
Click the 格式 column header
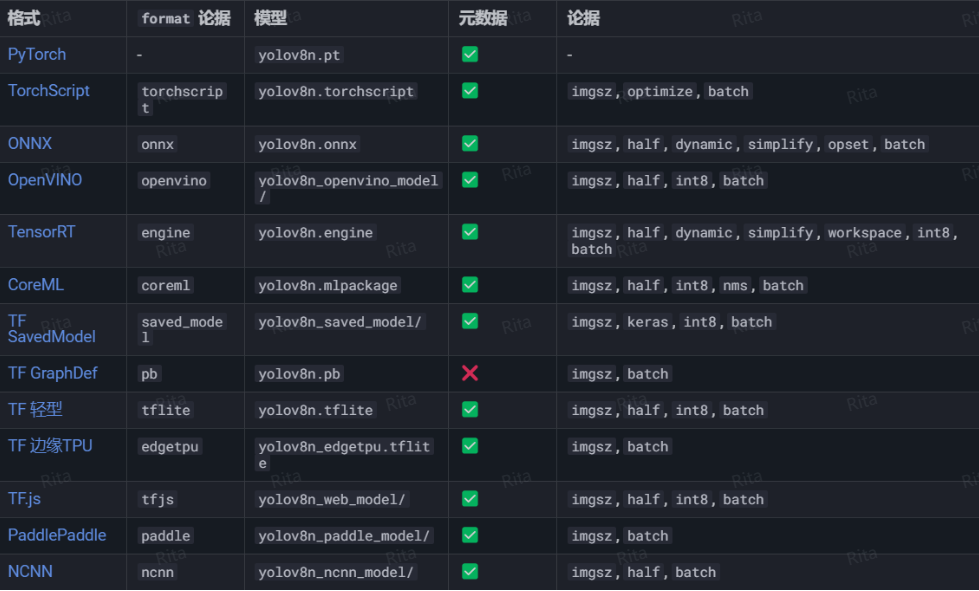pos(24,18)
